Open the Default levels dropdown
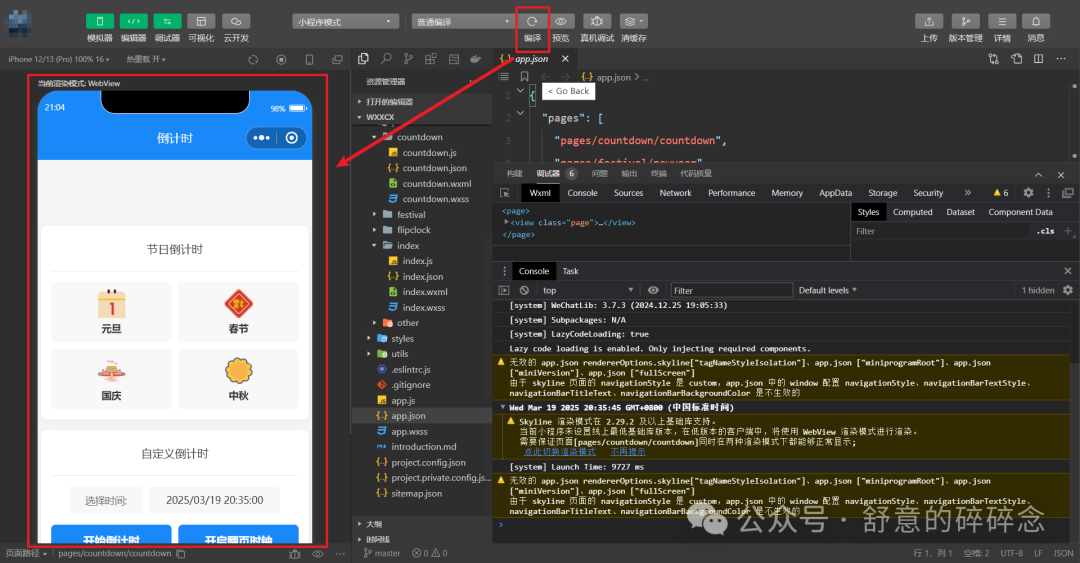The image size is (1080, 563). pos(827,290)
